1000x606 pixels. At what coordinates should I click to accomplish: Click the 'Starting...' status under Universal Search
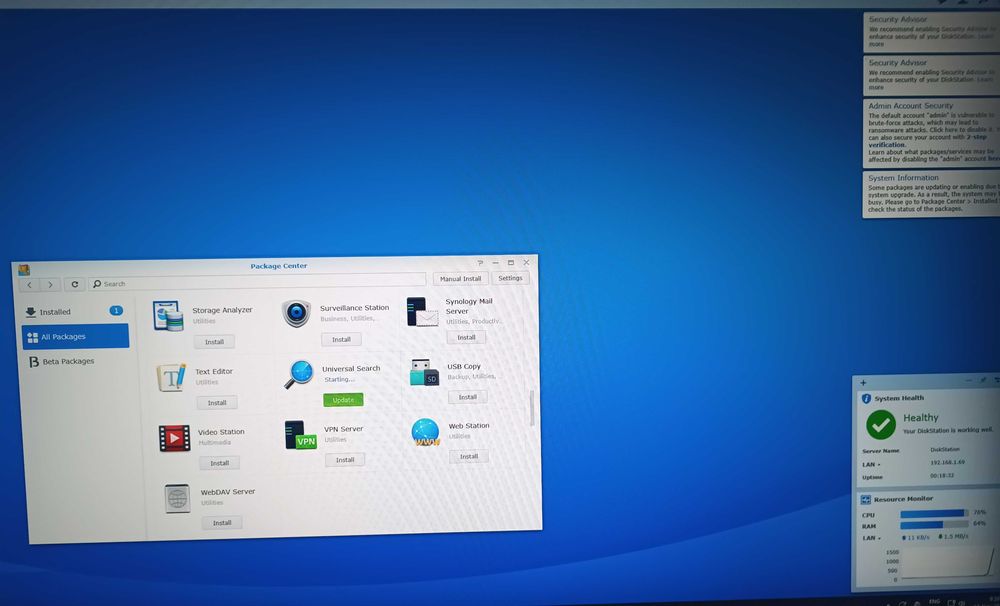click(x=339, y=380)
